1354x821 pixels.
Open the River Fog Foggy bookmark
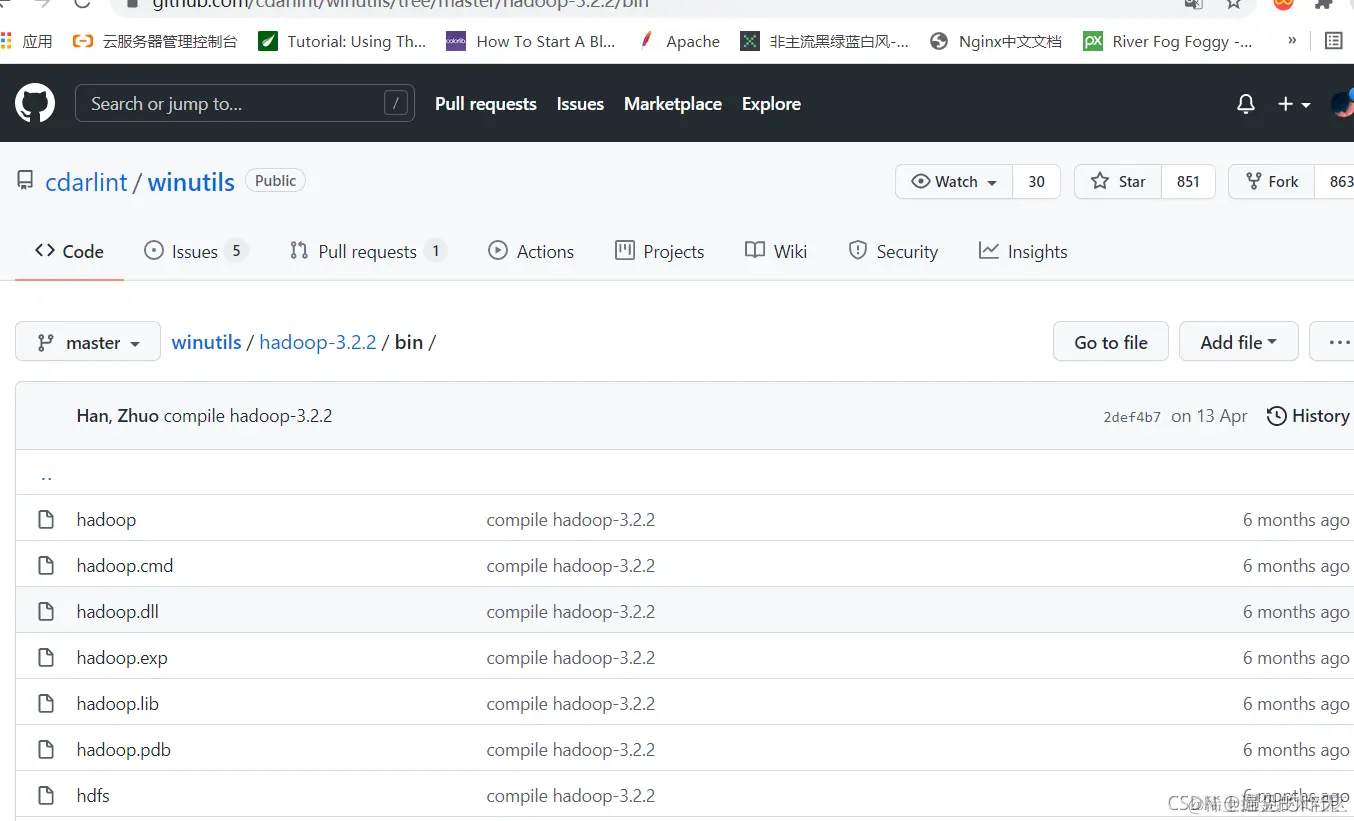[x=1169, y=41]
